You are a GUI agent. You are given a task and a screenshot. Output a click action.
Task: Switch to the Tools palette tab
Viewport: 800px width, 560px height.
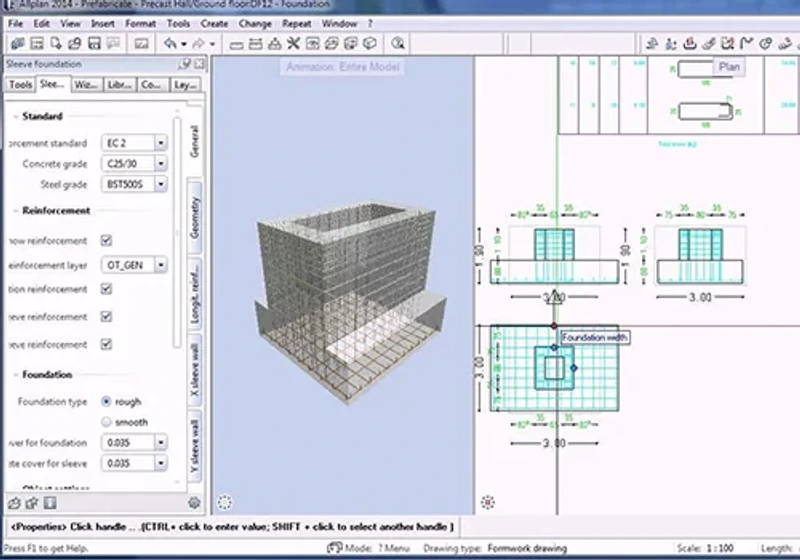(20, 85)
